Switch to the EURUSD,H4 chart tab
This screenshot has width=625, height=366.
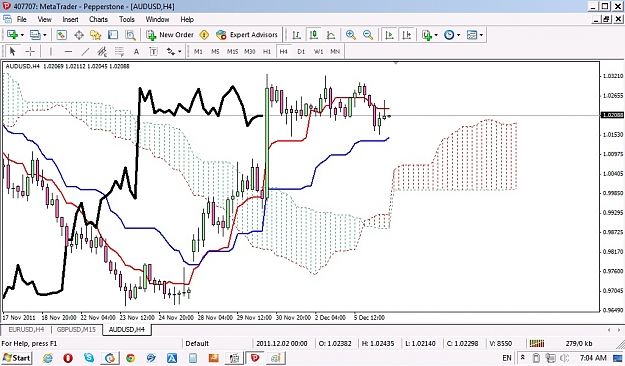click(x=26, y=330)
